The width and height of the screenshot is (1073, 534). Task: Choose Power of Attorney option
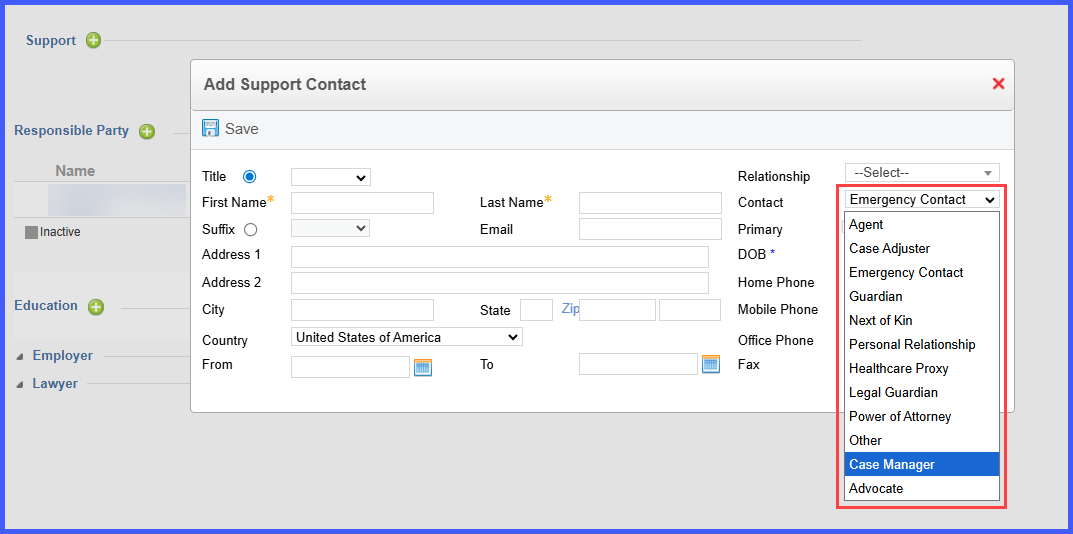coord(922,416)
